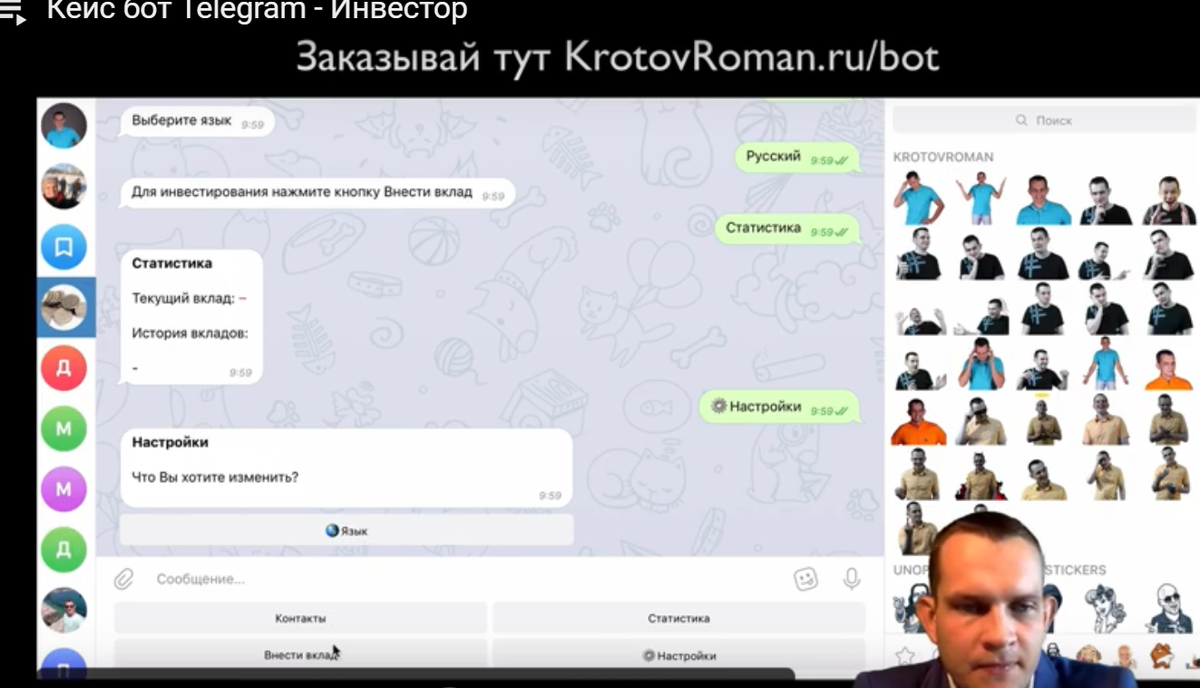Select the coins avatar chat in sidebar

64,307
